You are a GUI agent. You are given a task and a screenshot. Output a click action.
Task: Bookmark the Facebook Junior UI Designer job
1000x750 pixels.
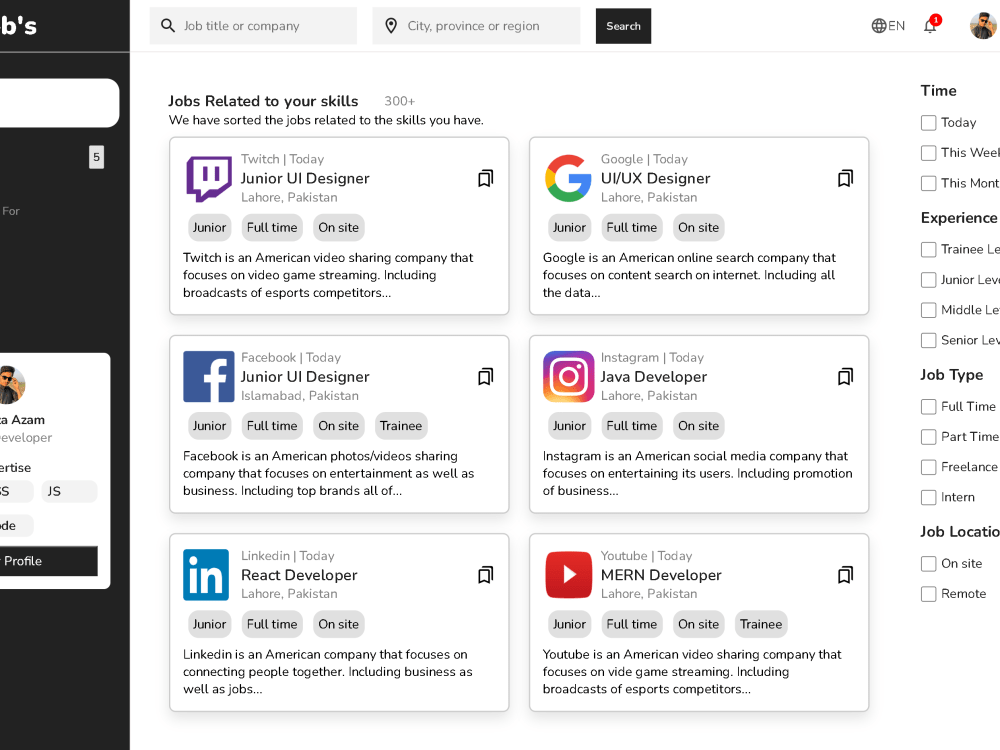[485, 377]
